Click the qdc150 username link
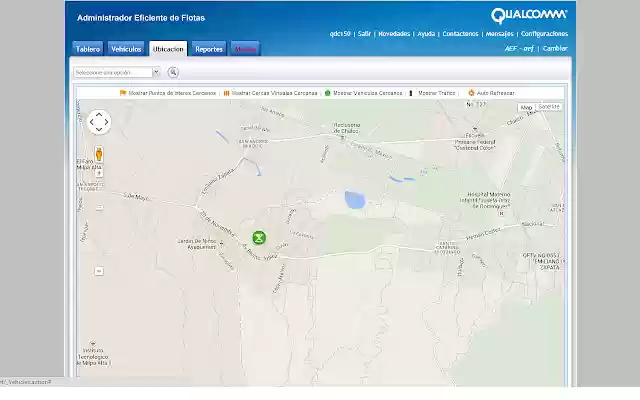 point(340,34)
